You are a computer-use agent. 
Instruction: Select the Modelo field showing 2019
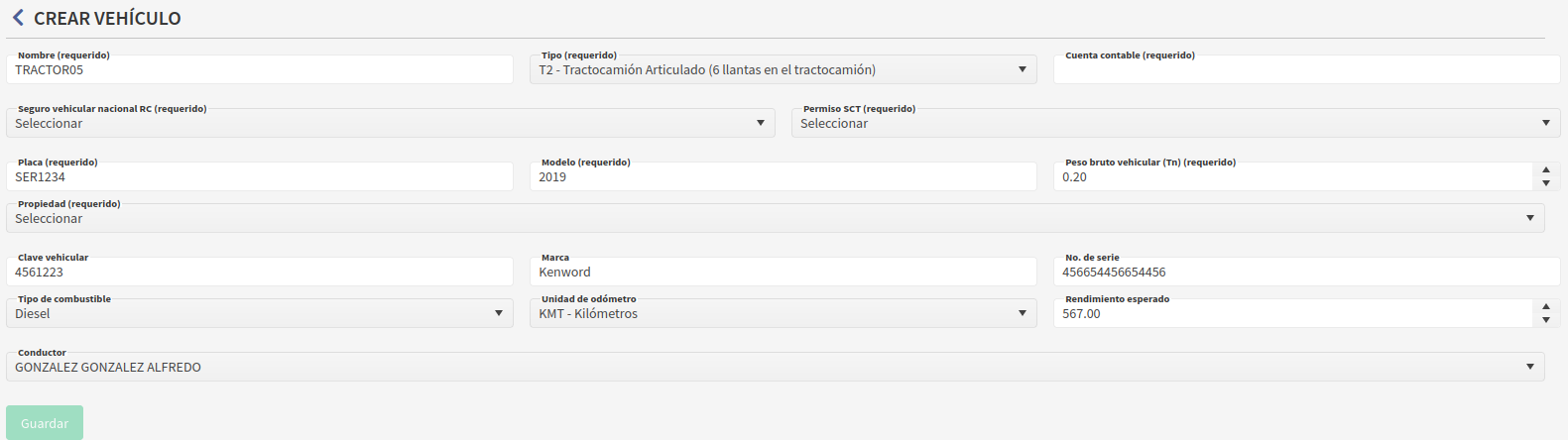pyautogui.click(x=783, y=177)
